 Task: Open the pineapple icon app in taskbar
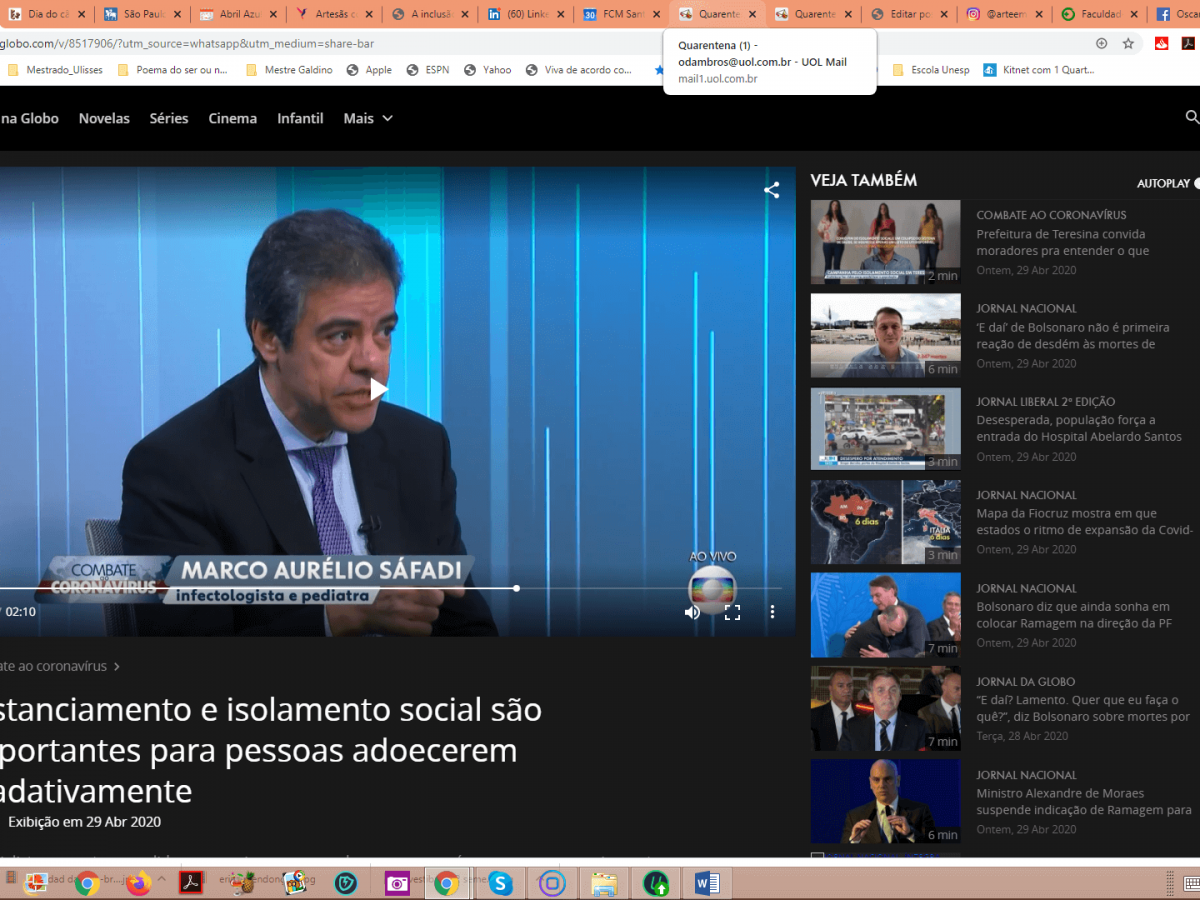242,883
